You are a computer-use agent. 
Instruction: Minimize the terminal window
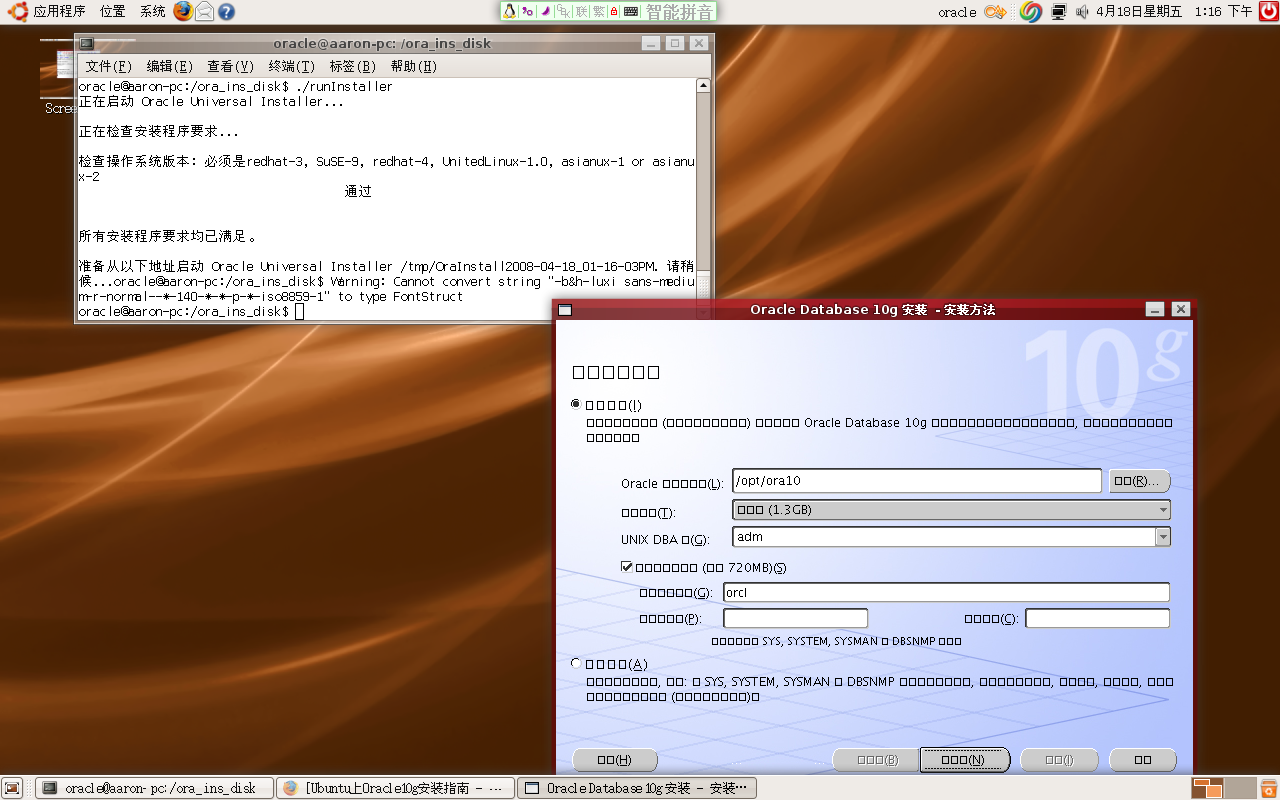click(651, 43)
